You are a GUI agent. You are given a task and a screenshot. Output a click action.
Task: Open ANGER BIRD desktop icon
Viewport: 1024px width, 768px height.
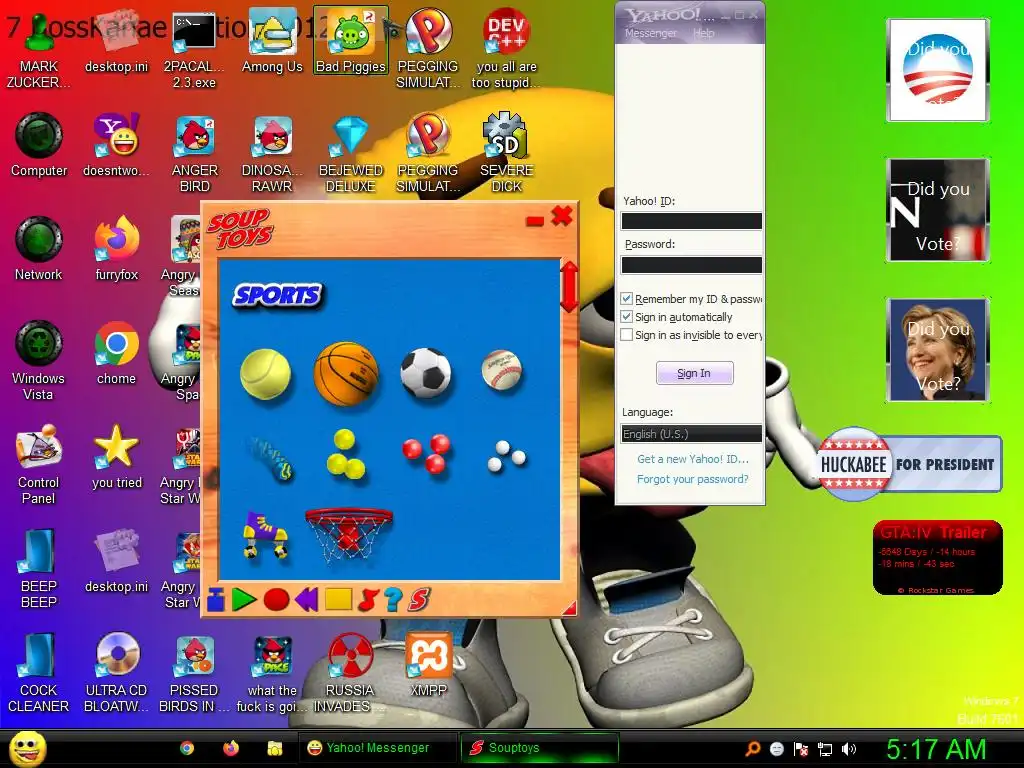tap(195, 153)
